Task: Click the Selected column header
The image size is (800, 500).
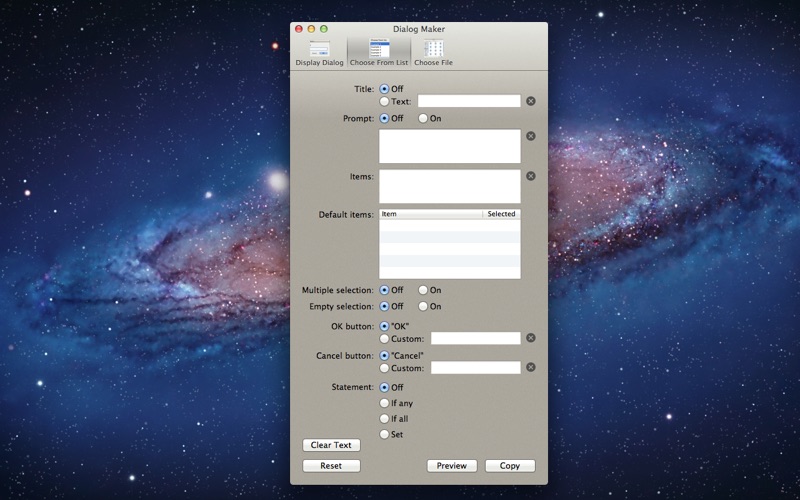Action: point(501,214)
